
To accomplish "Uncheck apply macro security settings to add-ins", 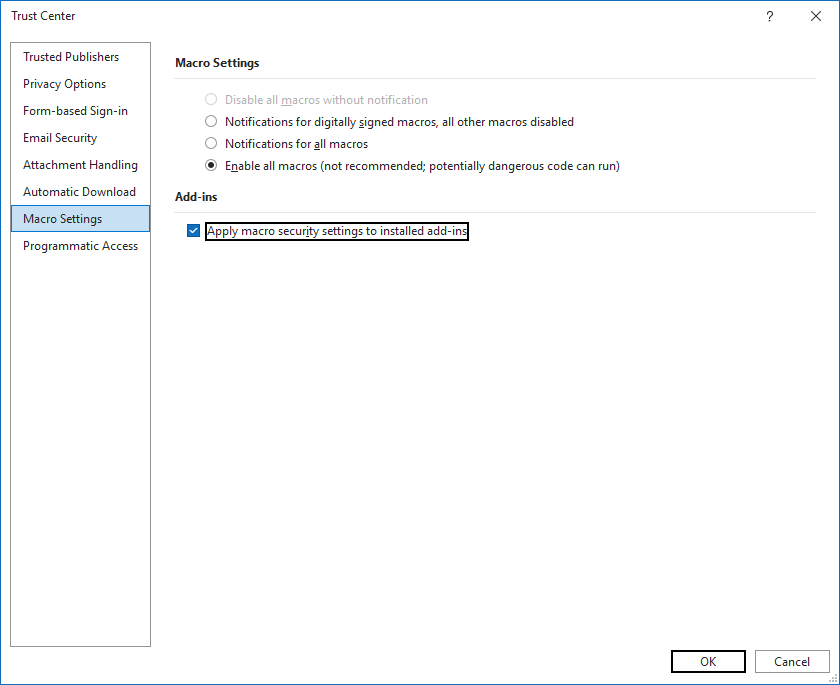I will pos(193,231).
